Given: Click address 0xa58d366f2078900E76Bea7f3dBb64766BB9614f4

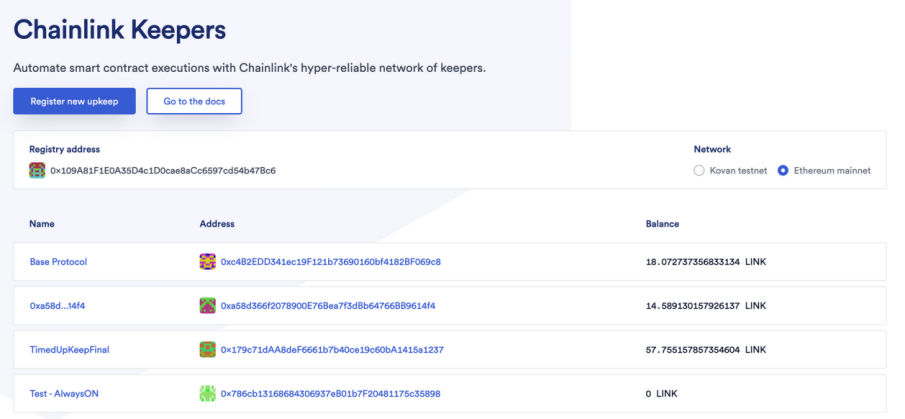Looking at the screenshot, I should (328, 306).
